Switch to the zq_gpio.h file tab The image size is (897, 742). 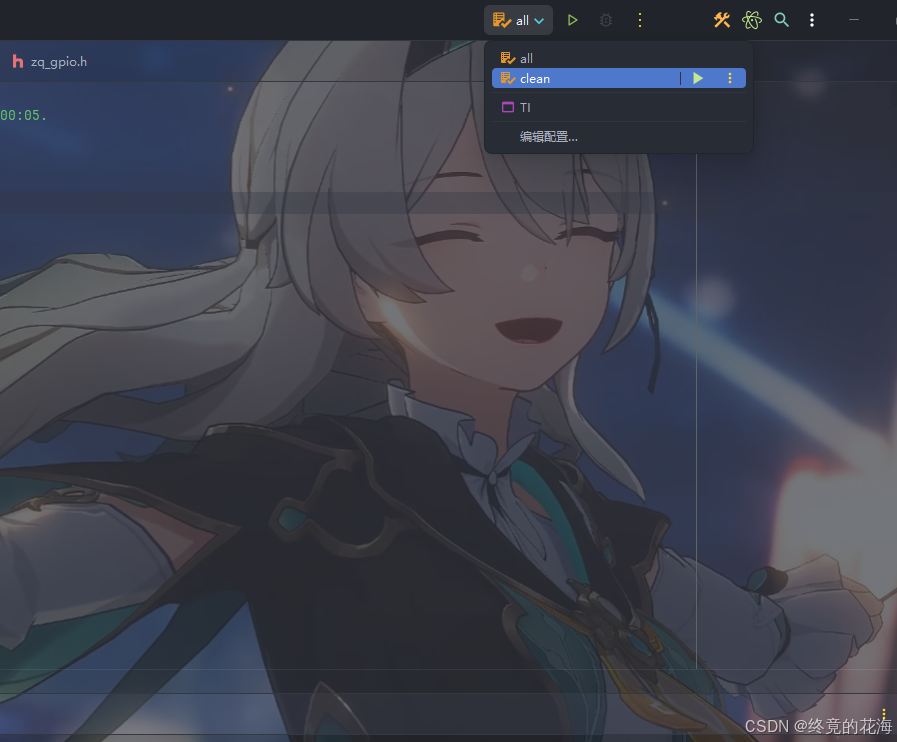pyautogui.click(x=50, y=61)
